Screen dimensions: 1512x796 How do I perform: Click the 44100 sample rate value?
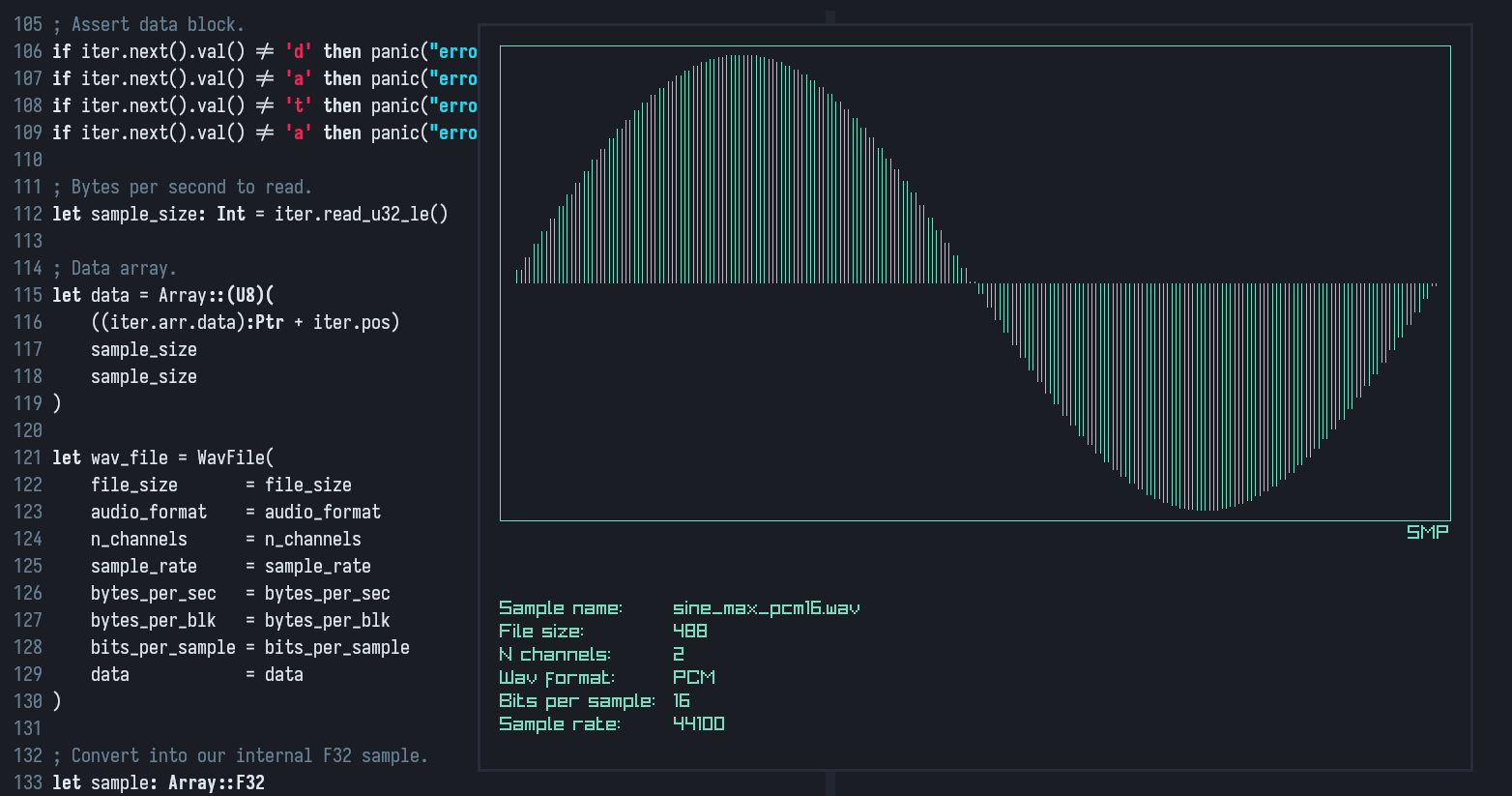698,724
